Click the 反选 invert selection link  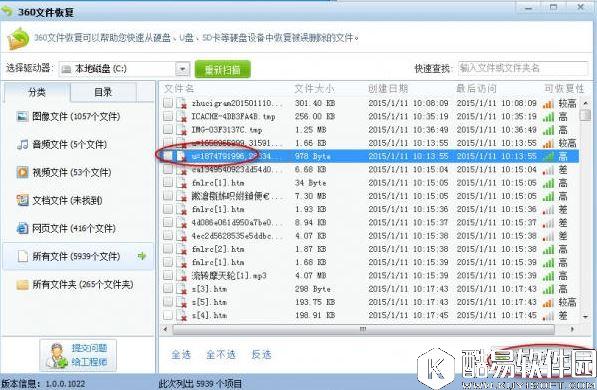pos(261,355)
